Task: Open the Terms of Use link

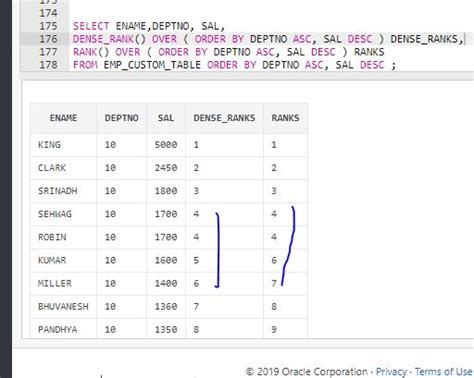Action: pyautogui.click(x=444, y=371)
